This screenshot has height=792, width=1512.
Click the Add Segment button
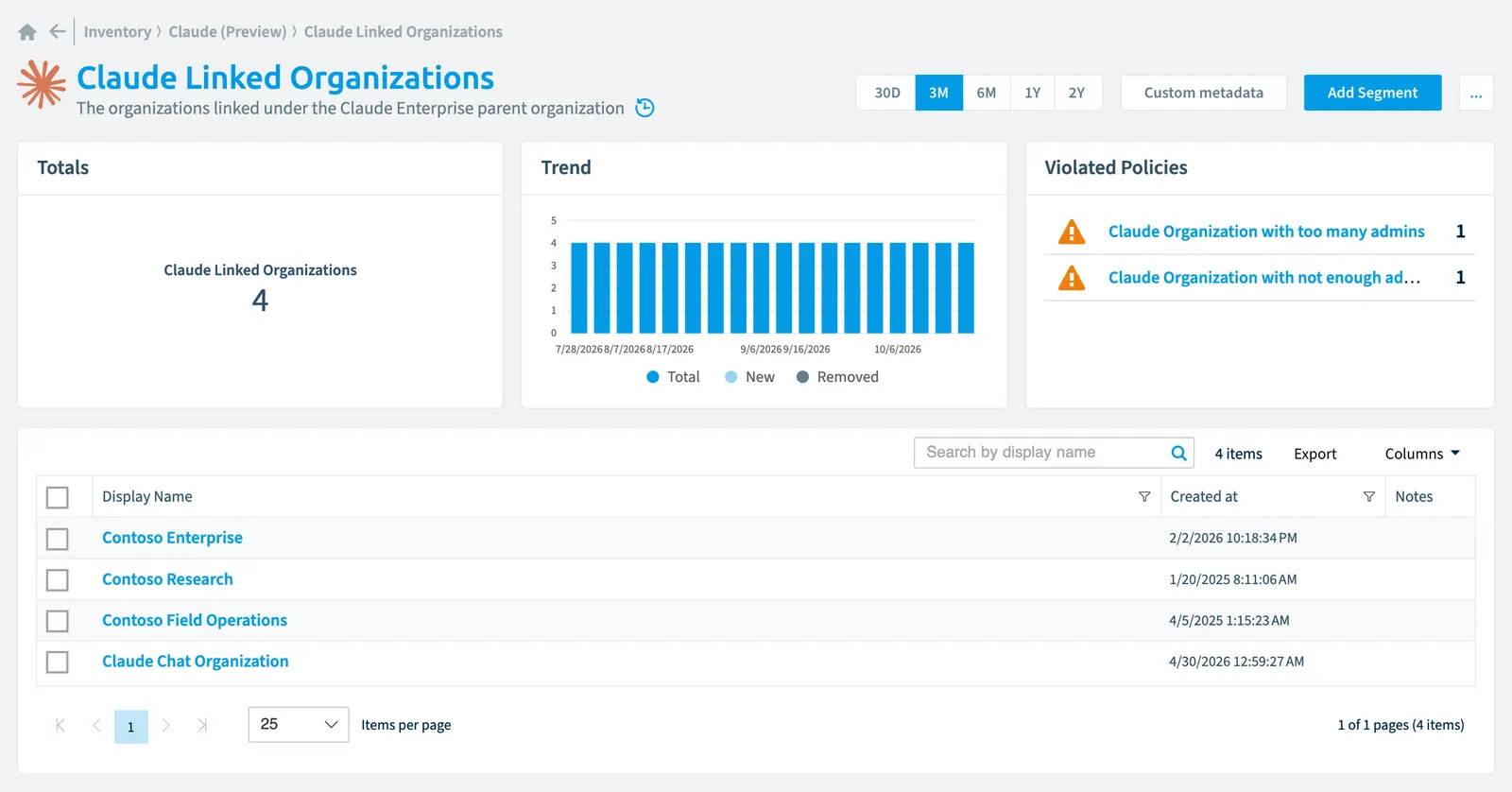tap(1372, 93)
